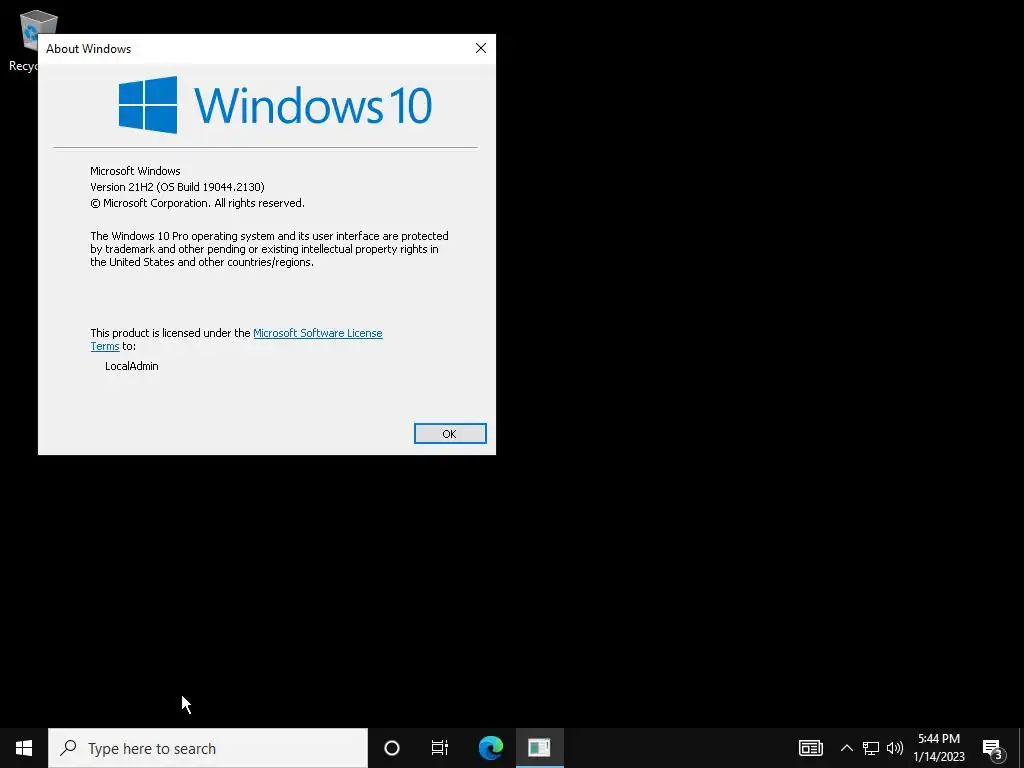Click the taskbar search box

pos(208,748)
